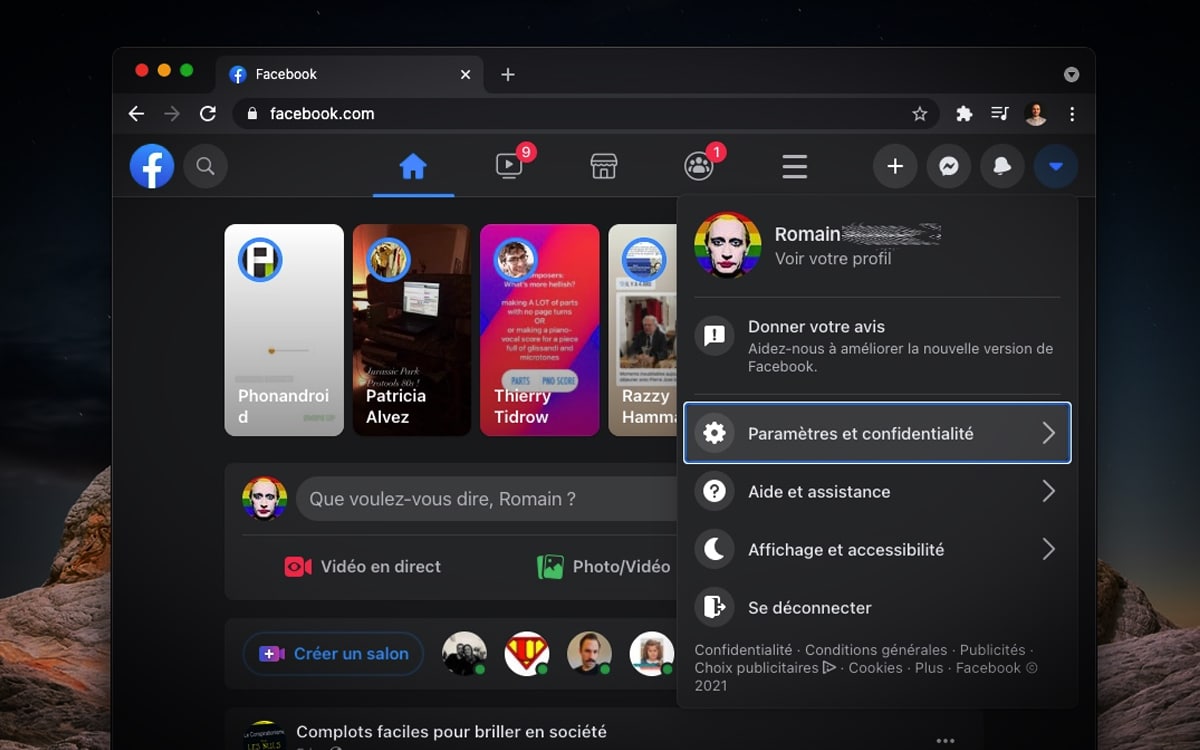Open Conditions générales footer link
Screen dimensions: 1200x750
point(876,650)
